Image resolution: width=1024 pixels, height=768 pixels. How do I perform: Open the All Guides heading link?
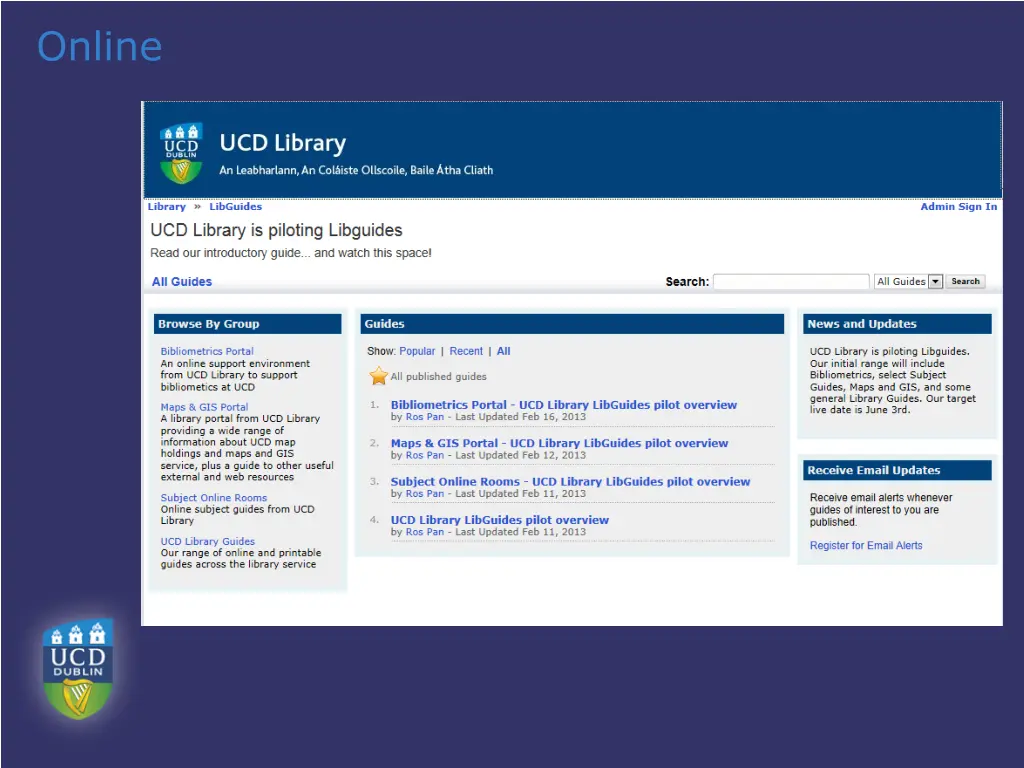point(182,281)
